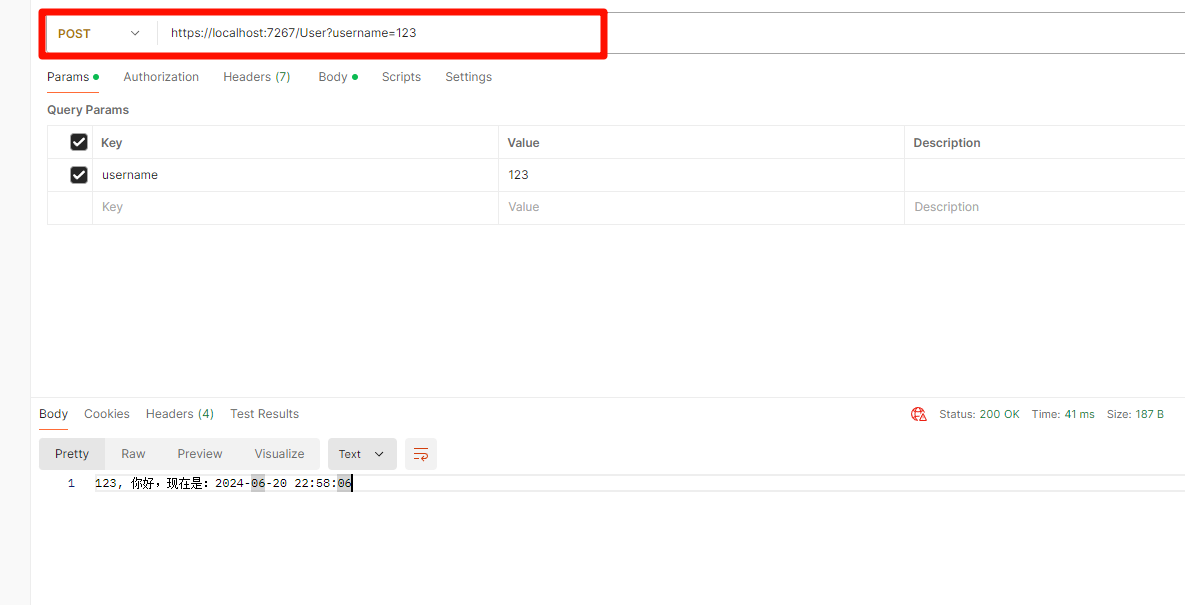Toggle the select-all params checkbox in header row
Viewport: 1185px width, 605px height.
click(x=79, y=142)
